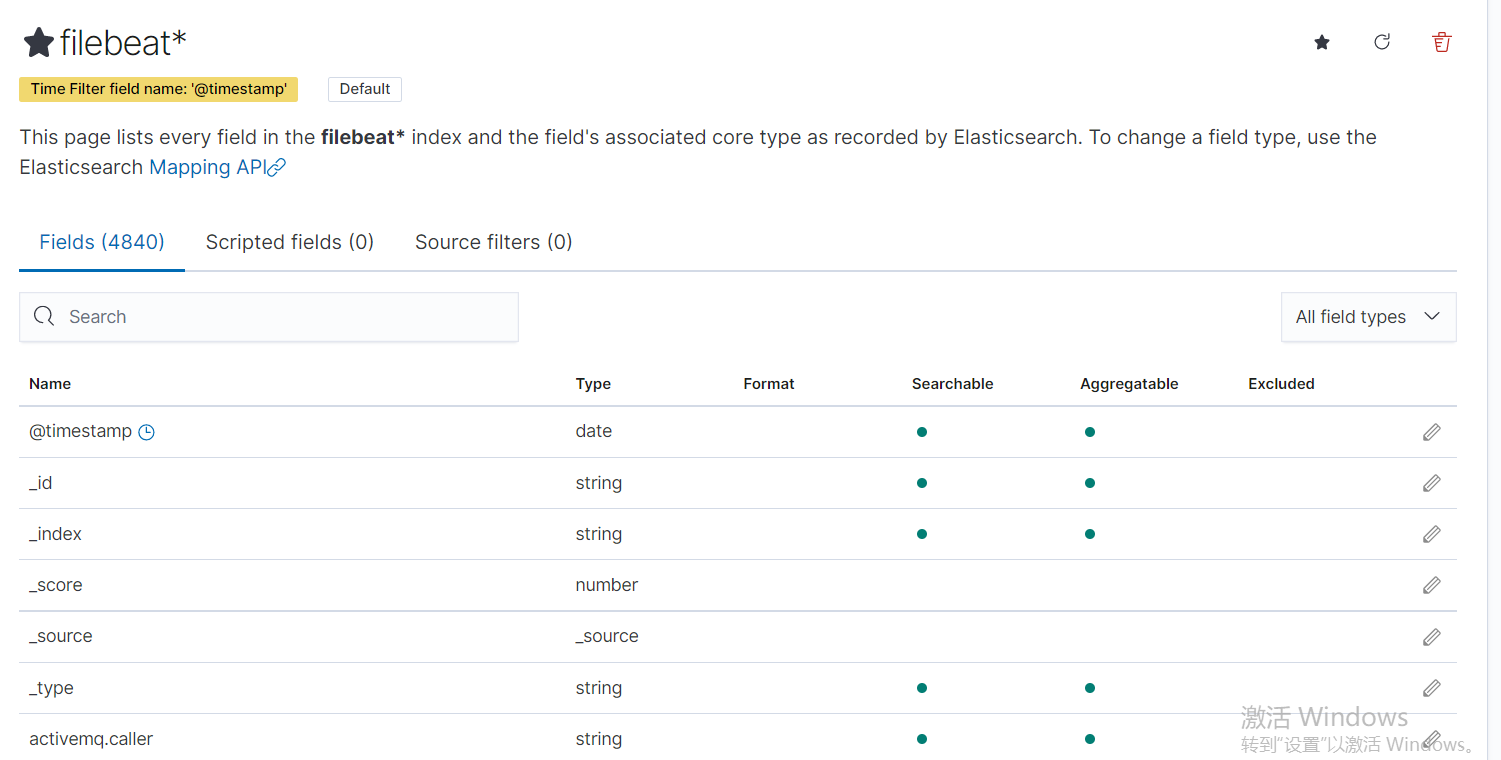Switch to Fields (4840) tab
This screenshot has height=760, width=1501.
coord(102,242)
